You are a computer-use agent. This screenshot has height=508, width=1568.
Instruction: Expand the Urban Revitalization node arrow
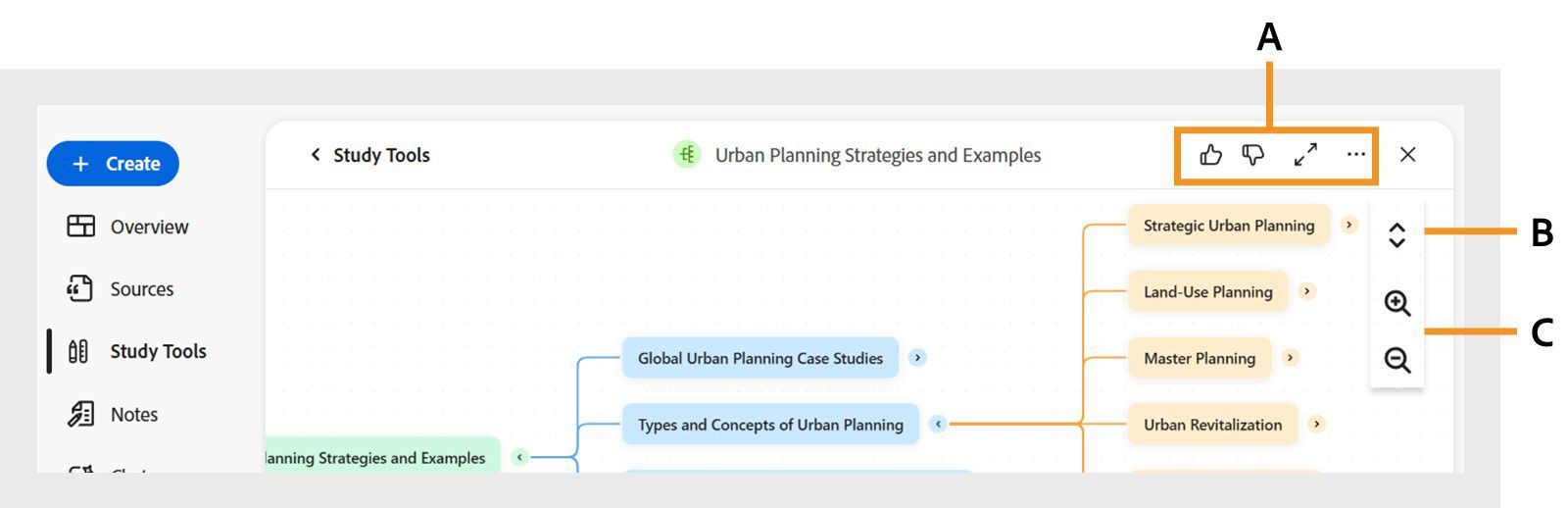point(1316,424)
